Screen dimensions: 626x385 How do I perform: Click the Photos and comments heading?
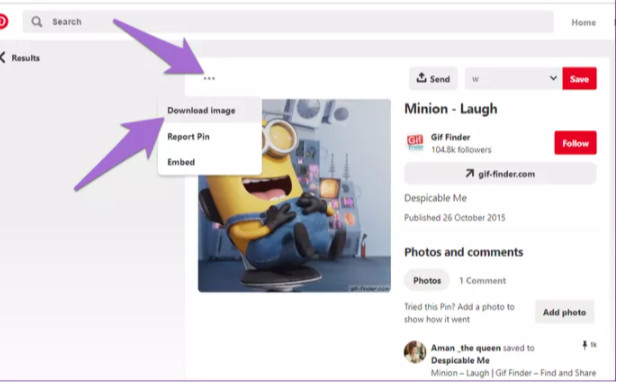pos(464,252)
